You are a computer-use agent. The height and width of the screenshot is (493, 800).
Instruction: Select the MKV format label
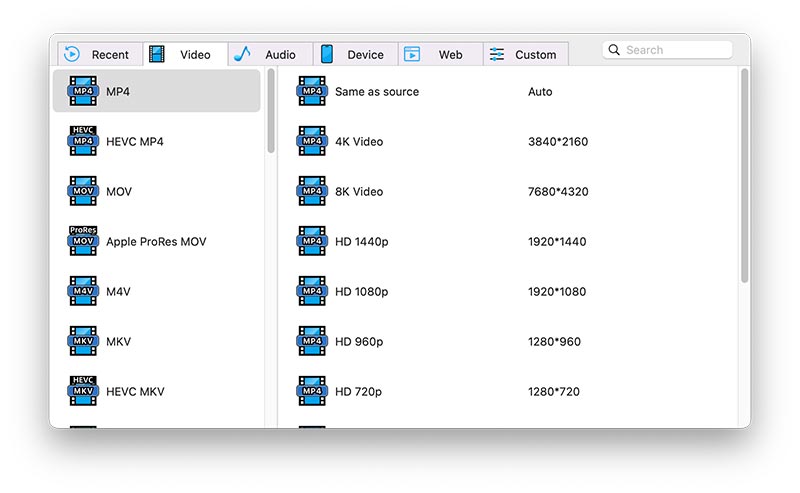point(118,341)
